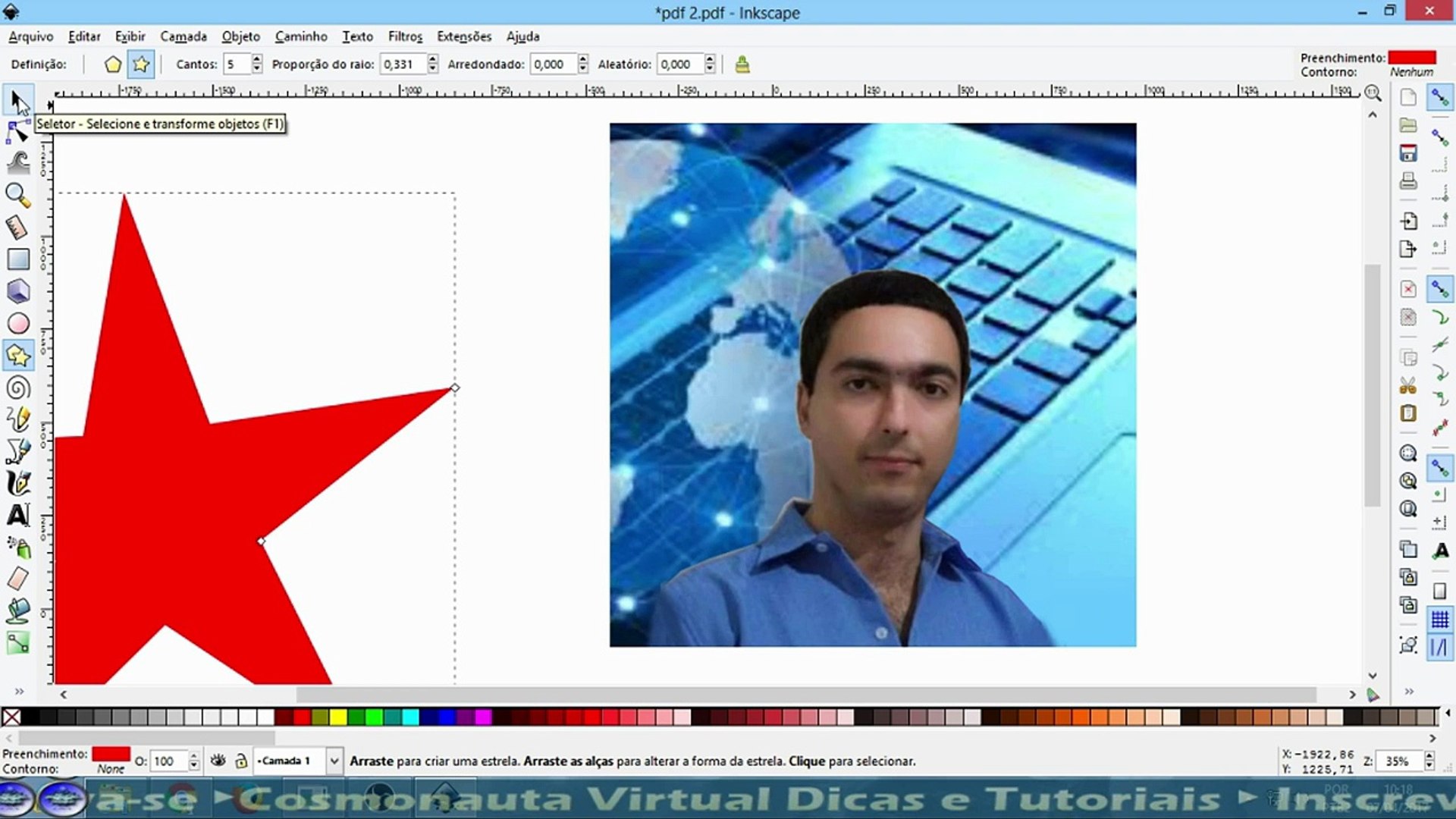This screenshot has width=1456, height=819.
Task: Click the Print icon in right toolbar
Action: [1408, 181]
